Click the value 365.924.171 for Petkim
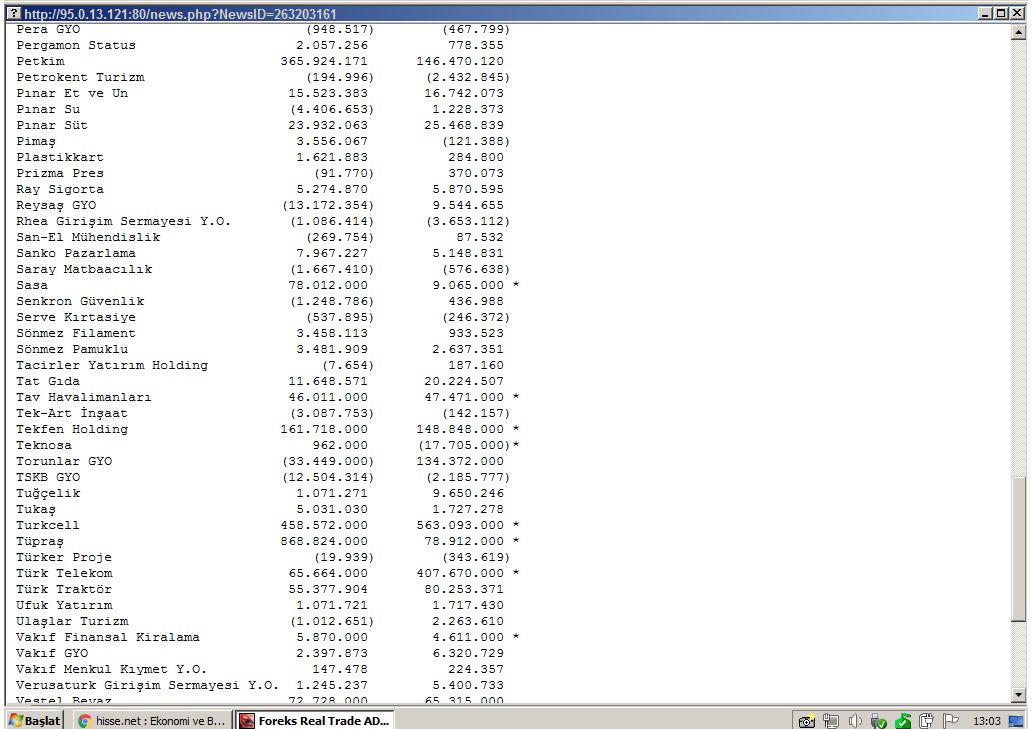 [x=324, y=61]
